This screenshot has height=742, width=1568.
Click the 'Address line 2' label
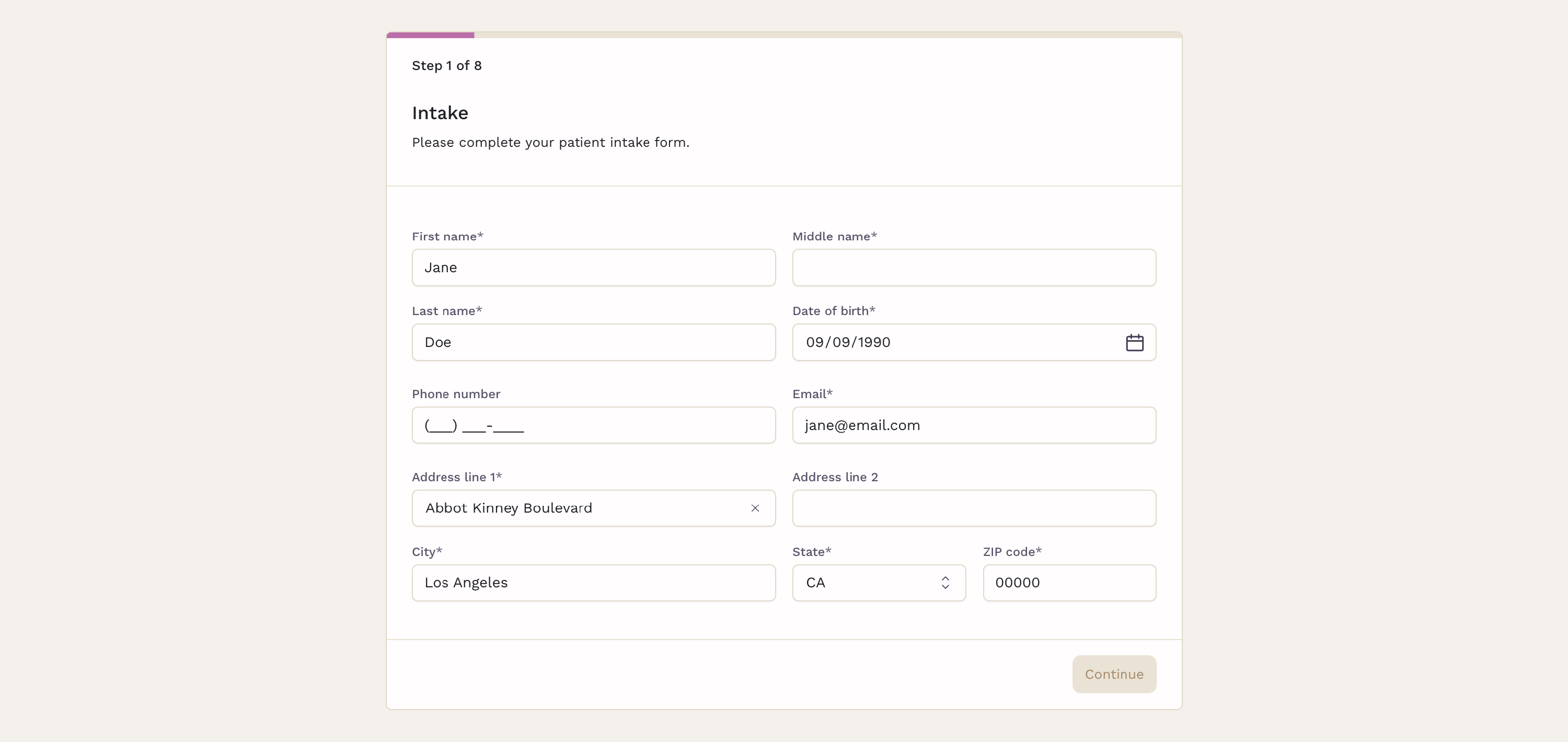pos(835,477)
